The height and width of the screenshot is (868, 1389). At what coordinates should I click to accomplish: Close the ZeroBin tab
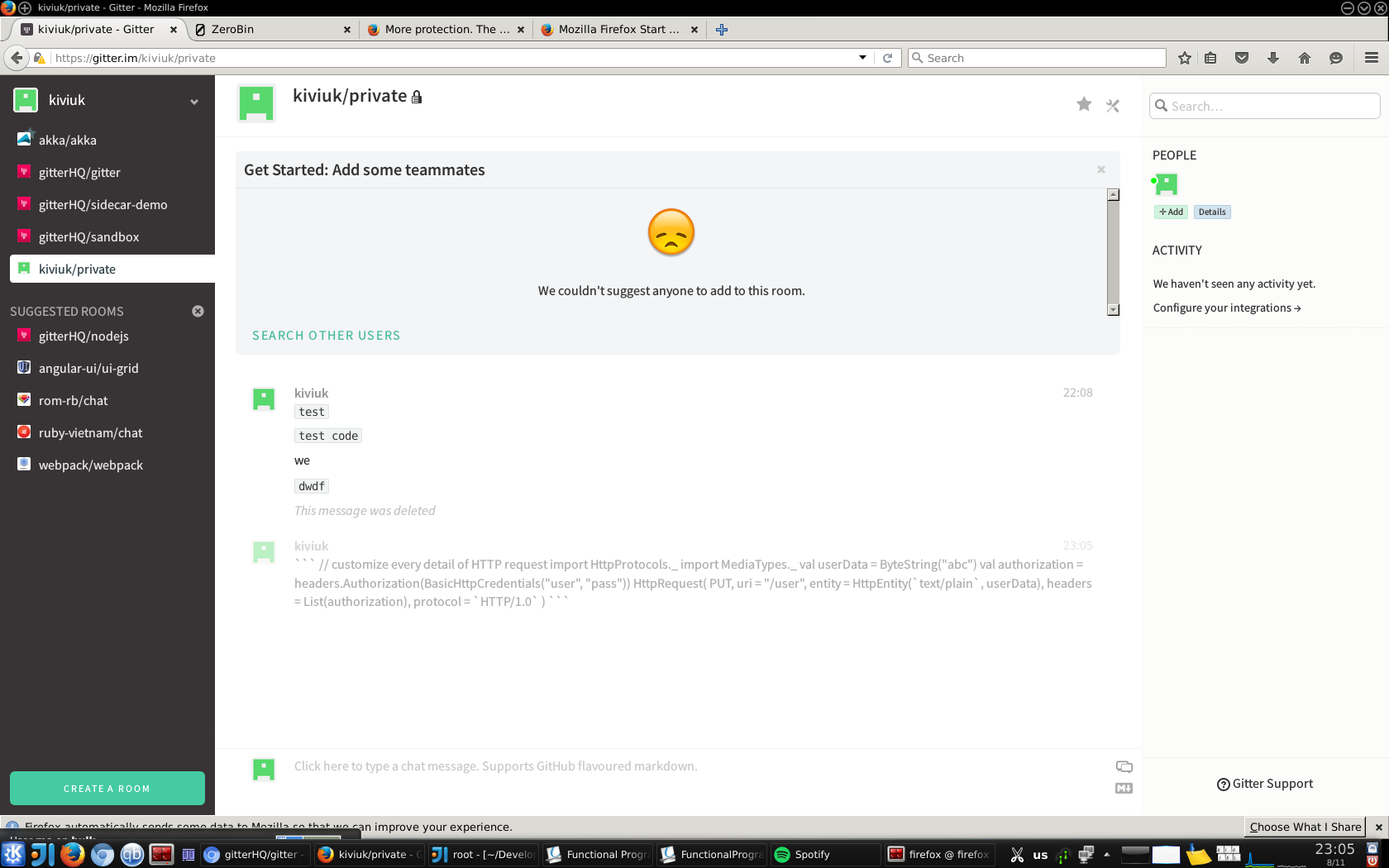point(347,30)
